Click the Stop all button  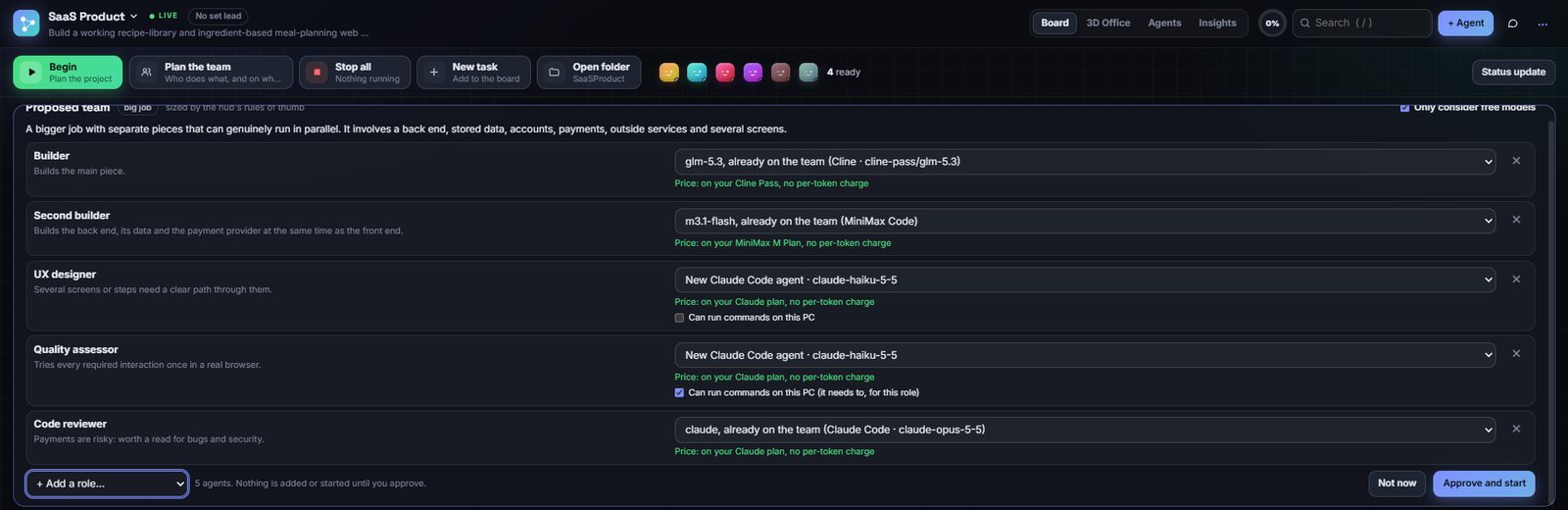pyautogui.click(x=355, y=73)
